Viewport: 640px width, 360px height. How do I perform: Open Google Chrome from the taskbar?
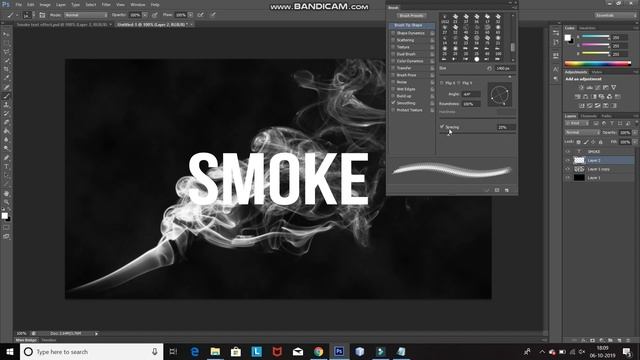pyautogui.click(x=318, y=351)
